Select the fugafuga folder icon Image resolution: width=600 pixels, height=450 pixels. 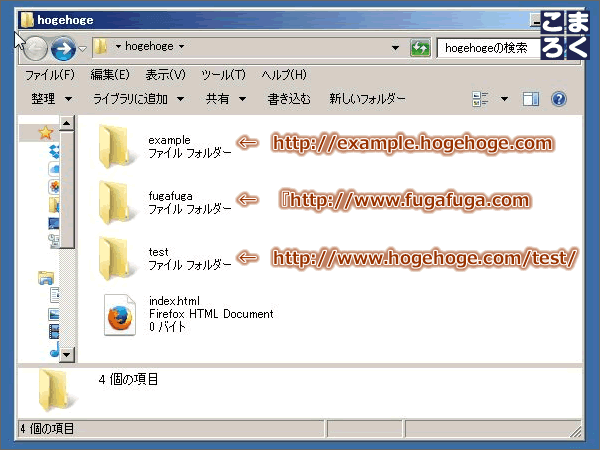click(x=116, y=202)
